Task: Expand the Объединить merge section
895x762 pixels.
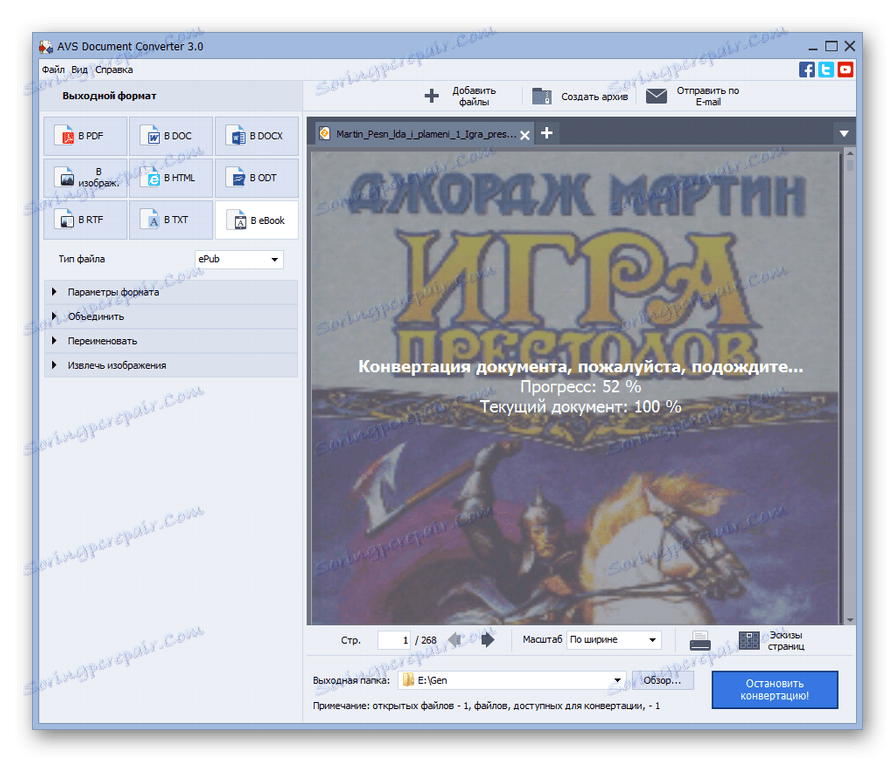Action: point(171,316)
